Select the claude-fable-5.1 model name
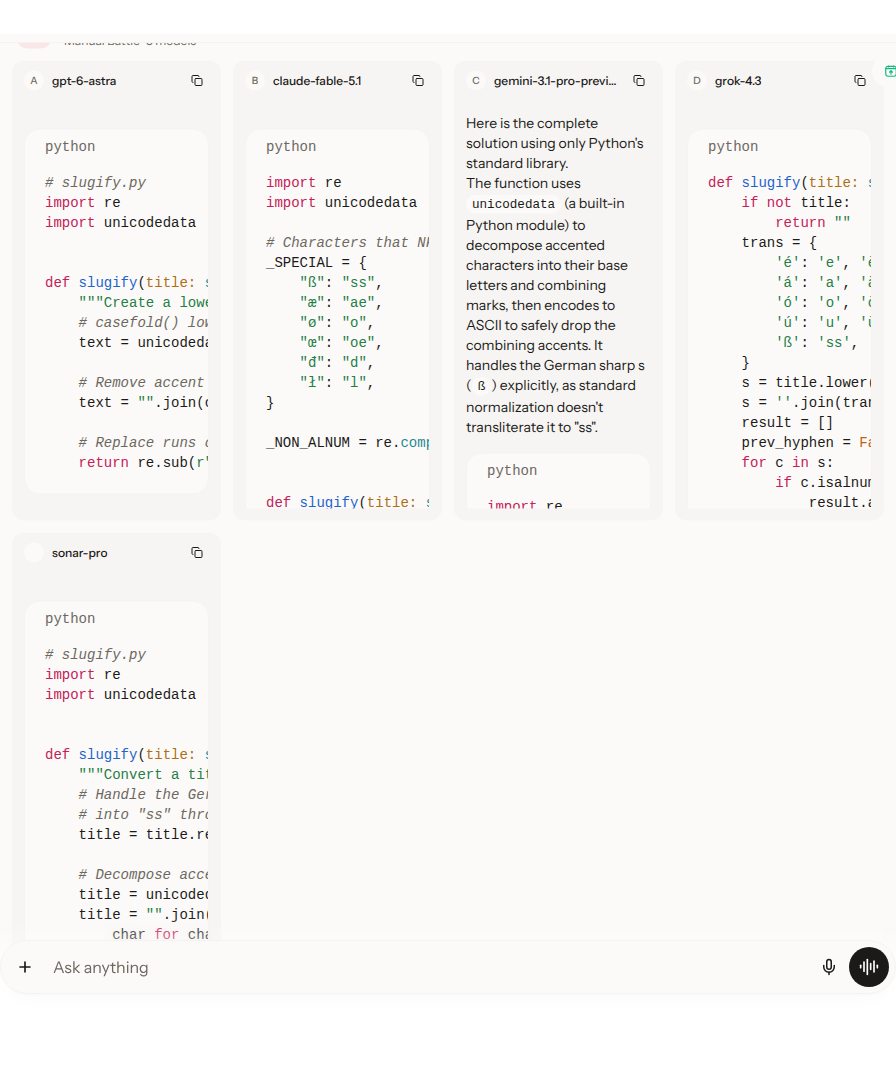The height and width of the screenshot is (1077, 896). (x=317, y=81)
